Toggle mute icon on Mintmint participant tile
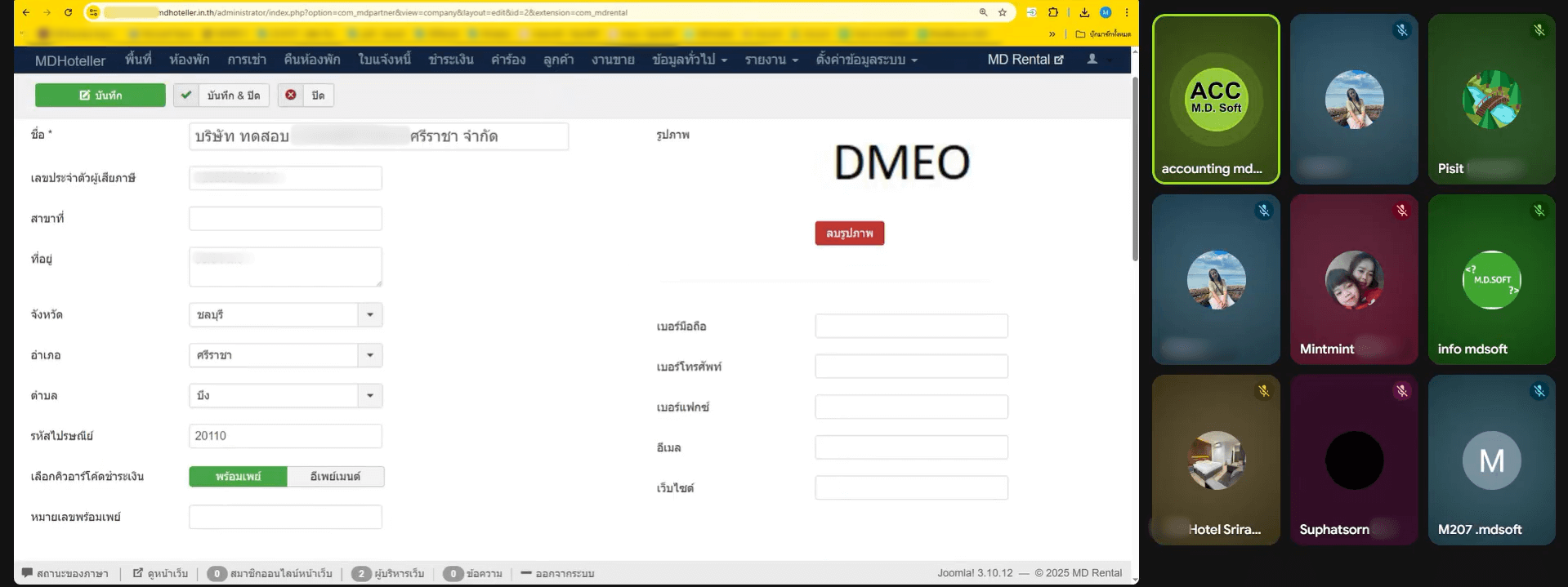Image resolution: width=1568 pixels, height=587 pixels. click(1401, 211)
